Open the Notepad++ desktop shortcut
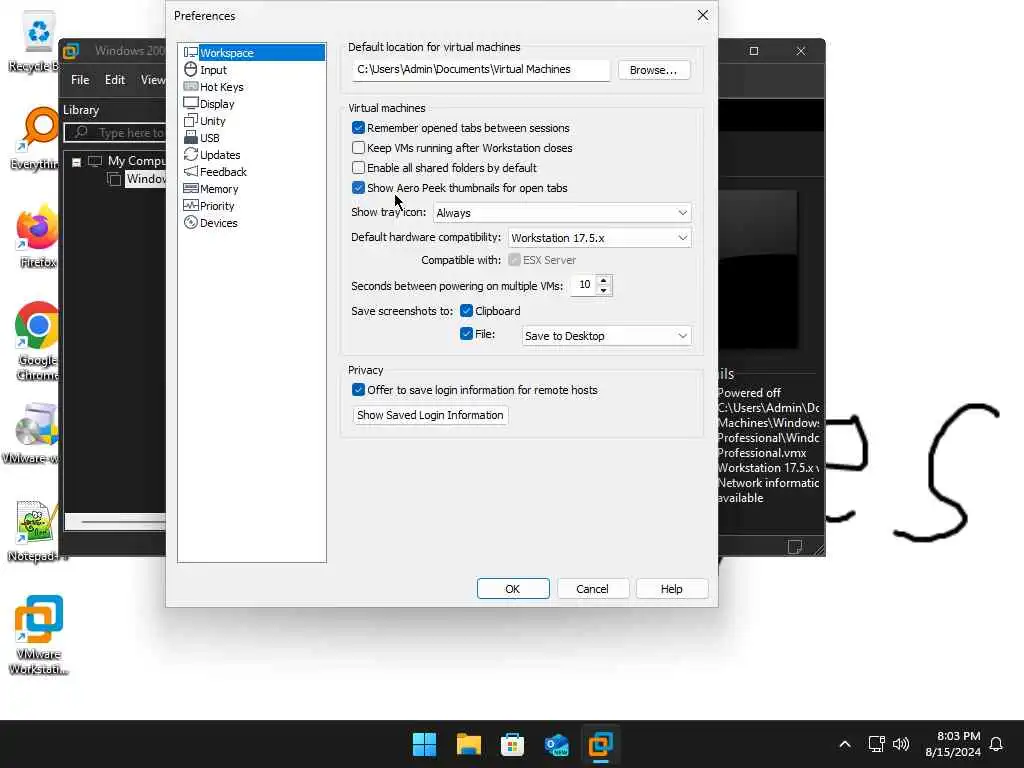Viewport: 1024px width, 768px height. (x=37, y=531)
